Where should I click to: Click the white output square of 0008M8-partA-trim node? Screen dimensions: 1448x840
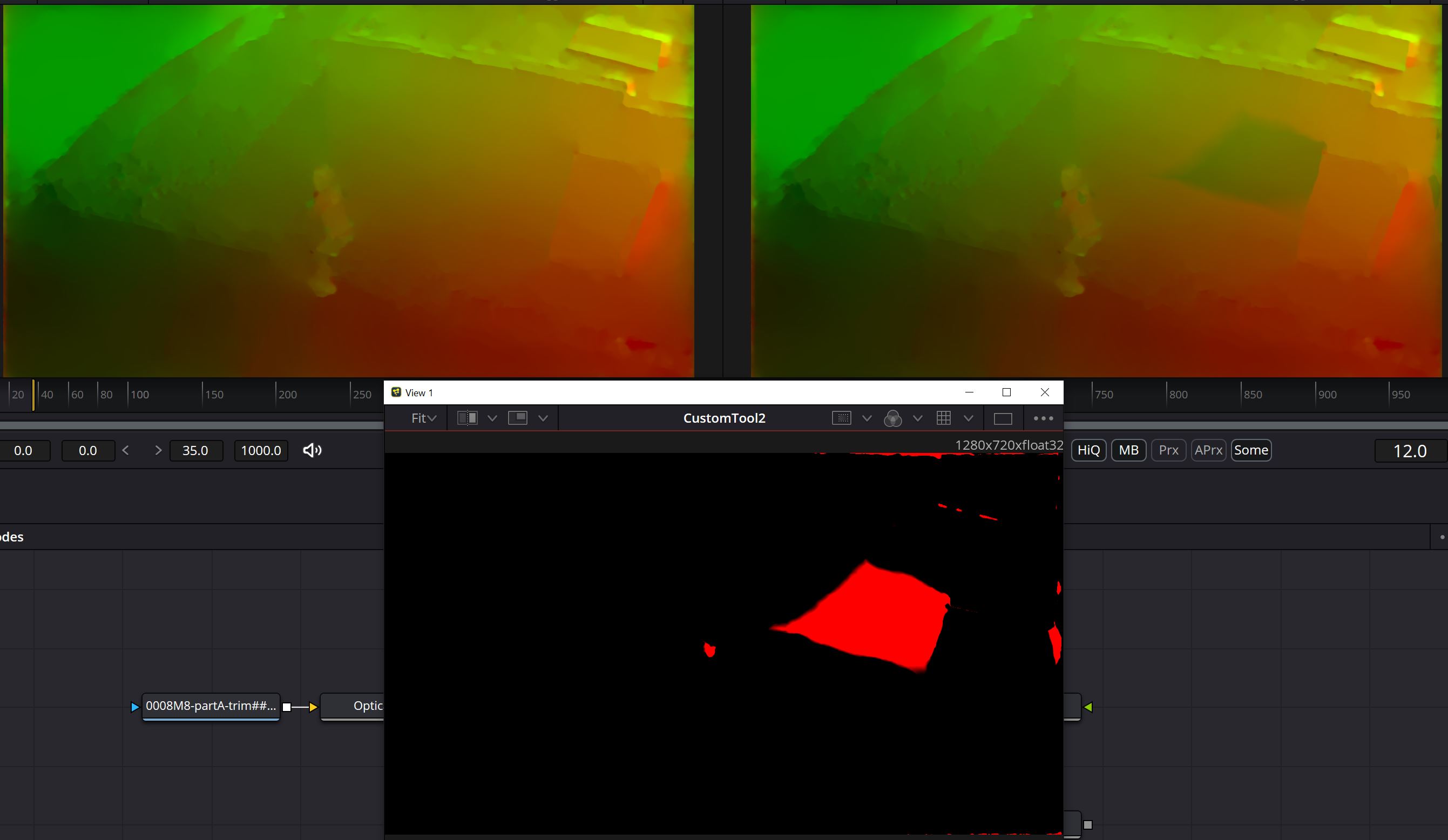click(287, 707)
